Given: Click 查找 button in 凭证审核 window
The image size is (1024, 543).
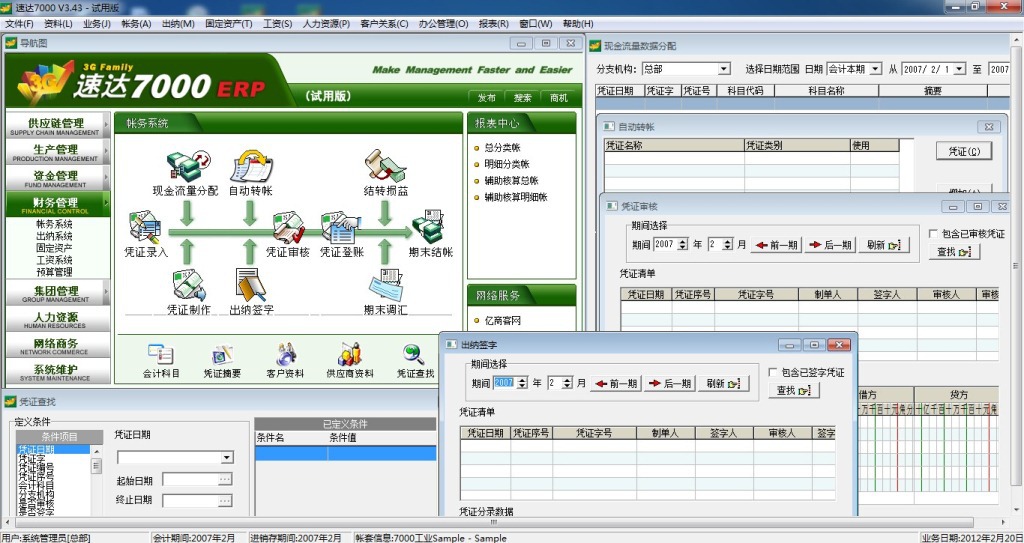Looking at the screenshot, I should click(954, 252).
